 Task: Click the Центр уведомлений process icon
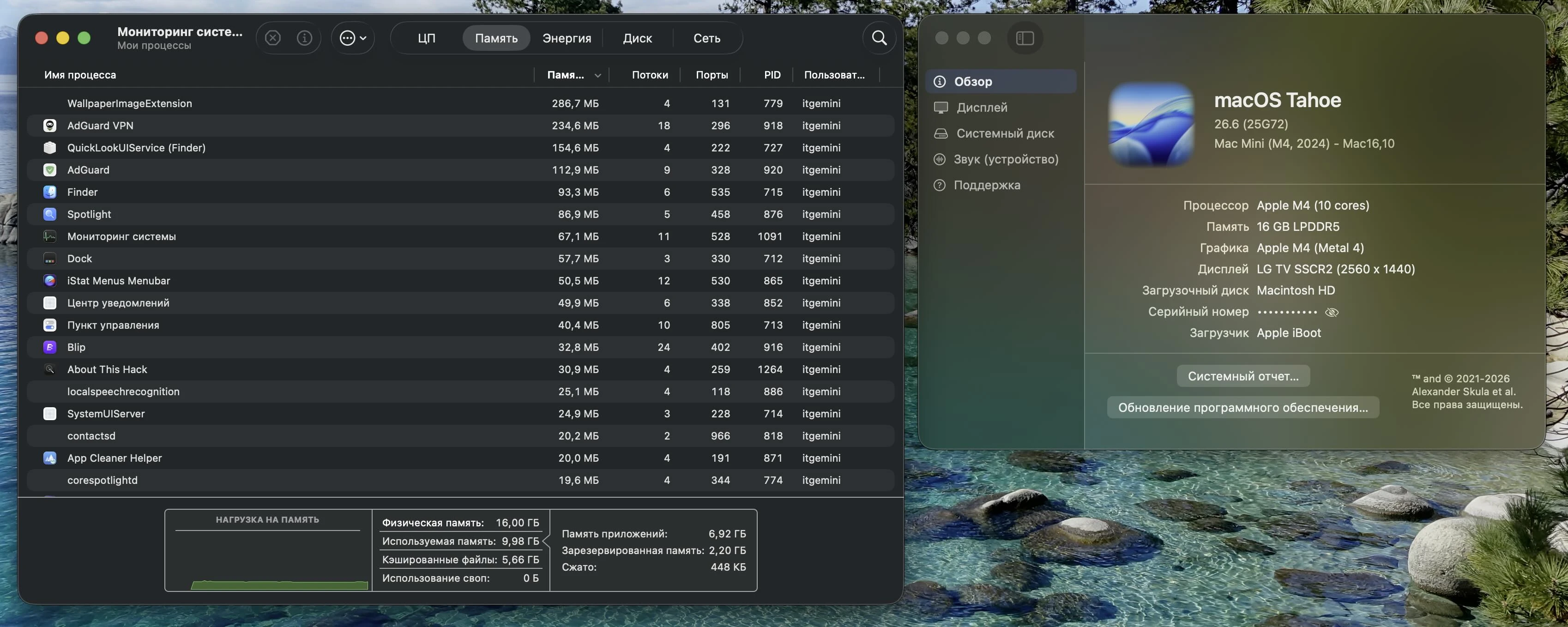[x=50, y=302]
